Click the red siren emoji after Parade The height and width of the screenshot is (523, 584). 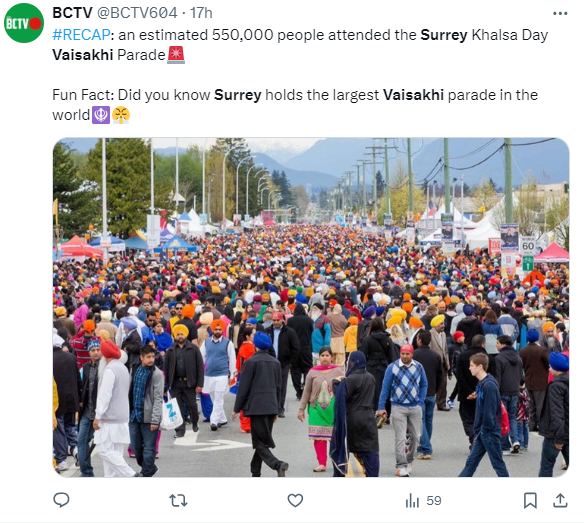(x=176, y=55)
